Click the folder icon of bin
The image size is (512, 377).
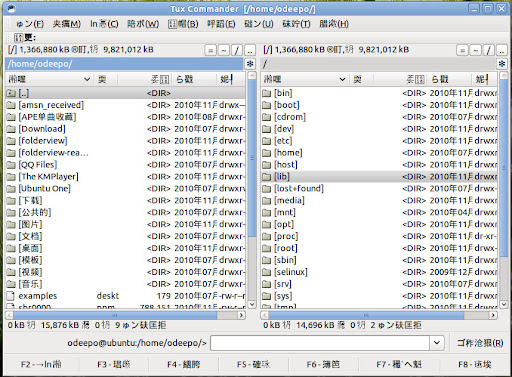[267, 93]
